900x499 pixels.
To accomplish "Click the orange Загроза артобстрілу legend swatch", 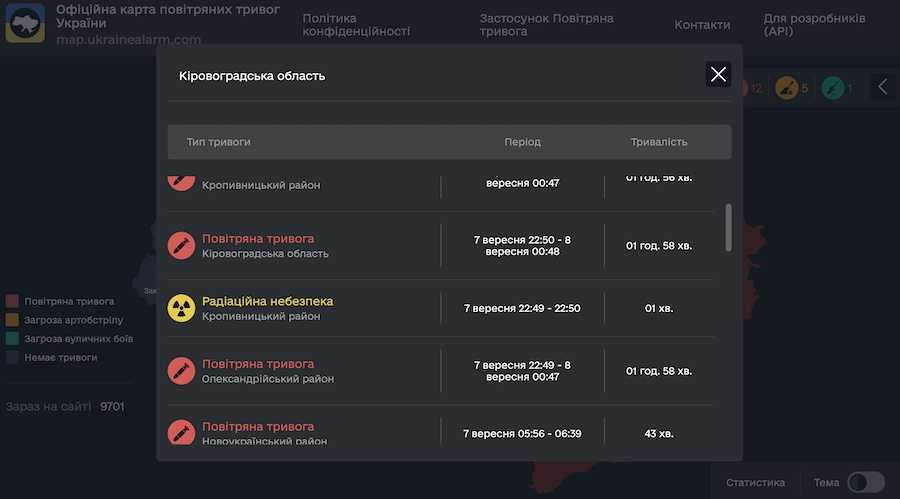I will tap(12, 320).
